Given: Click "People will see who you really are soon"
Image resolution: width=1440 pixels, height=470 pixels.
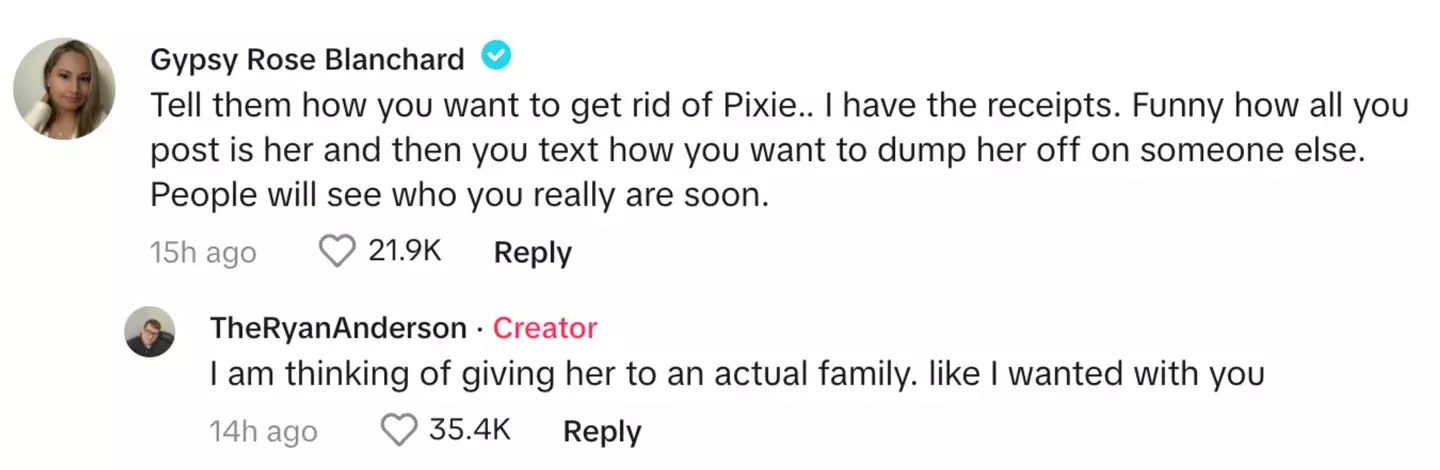Looking at the screenshot, I should 459,195.
